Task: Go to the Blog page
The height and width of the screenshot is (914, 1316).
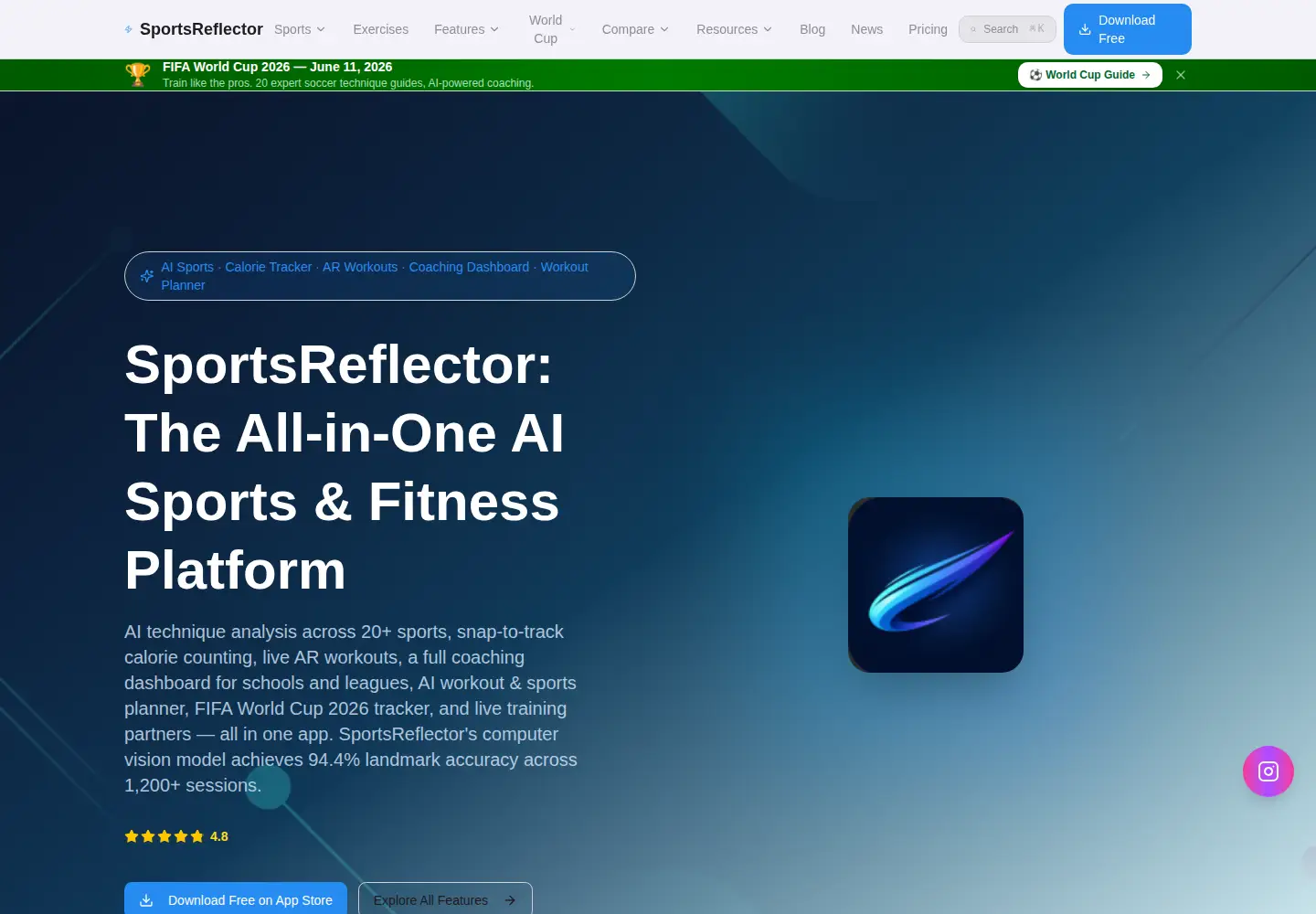Action: tap(812, 29)
